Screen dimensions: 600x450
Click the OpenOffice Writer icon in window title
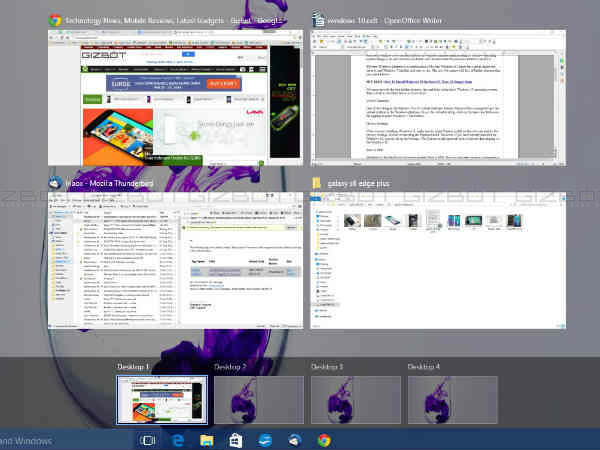click(318, 20)
